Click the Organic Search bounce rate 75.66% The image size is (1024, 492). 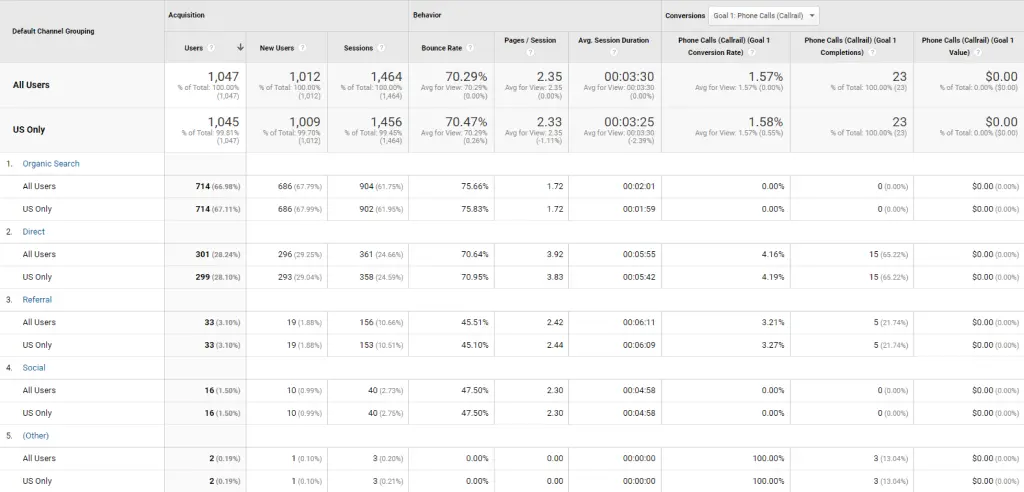tap(474, 186)
